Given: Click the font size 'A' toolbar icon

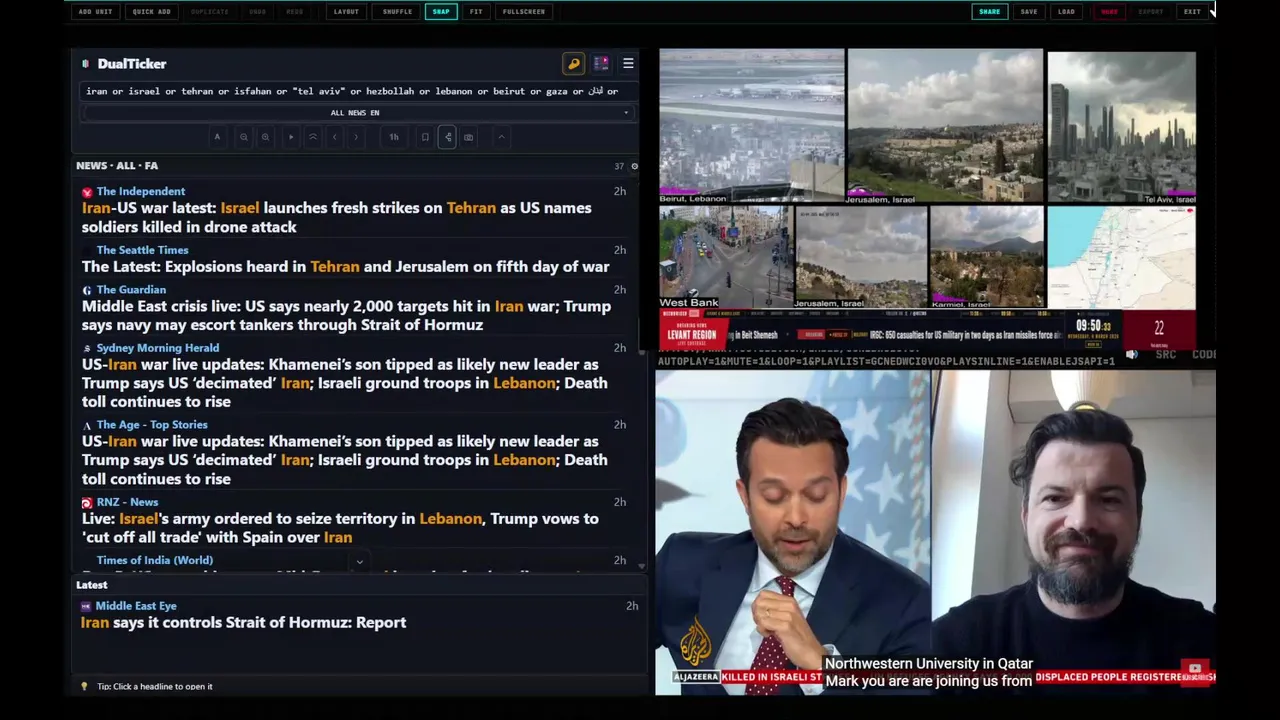Looking at the screenshot, I should click(x=217, y=137).
